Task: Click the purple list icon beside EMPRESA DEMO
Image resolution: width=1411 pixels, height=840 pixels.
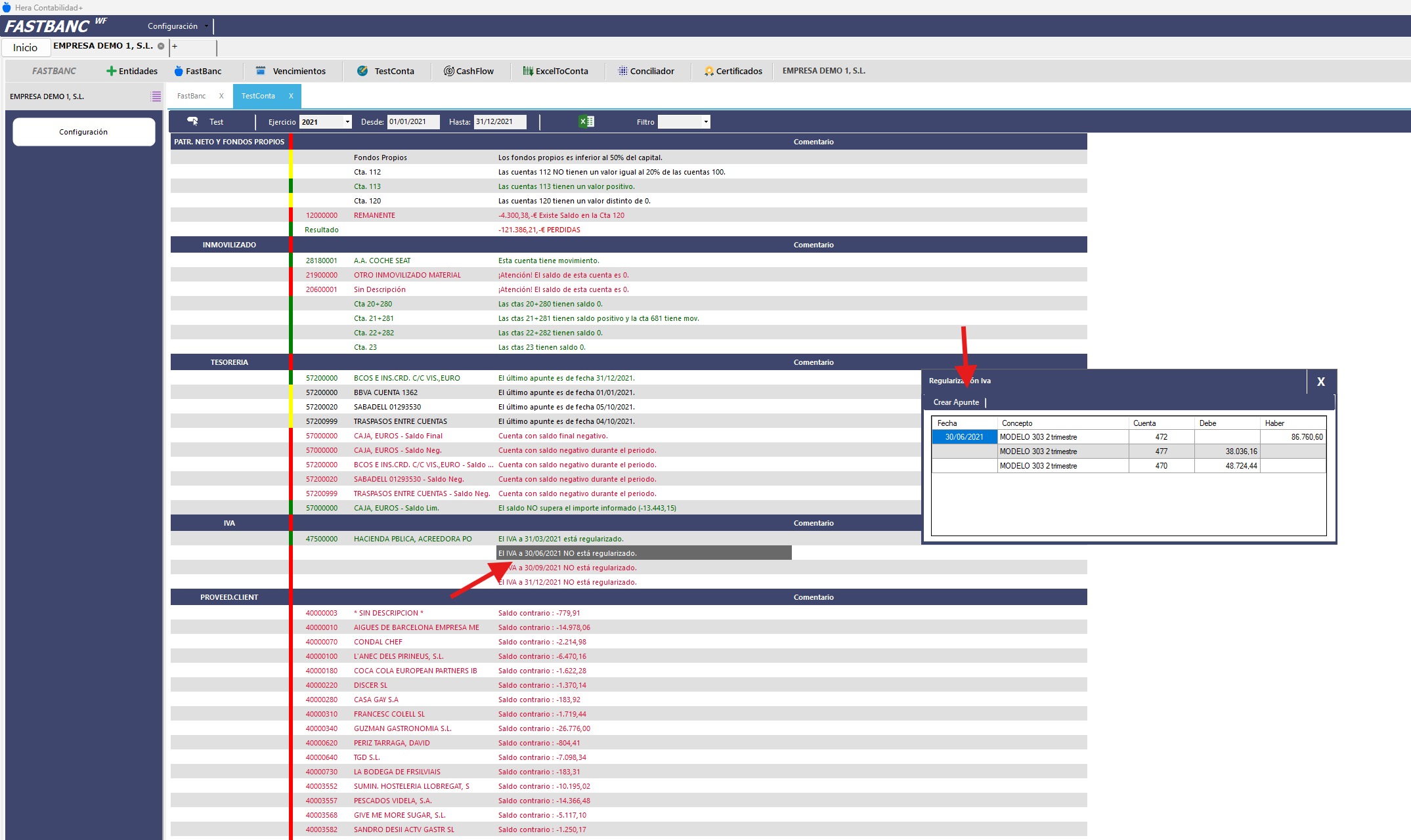Action: click(156, 96)
